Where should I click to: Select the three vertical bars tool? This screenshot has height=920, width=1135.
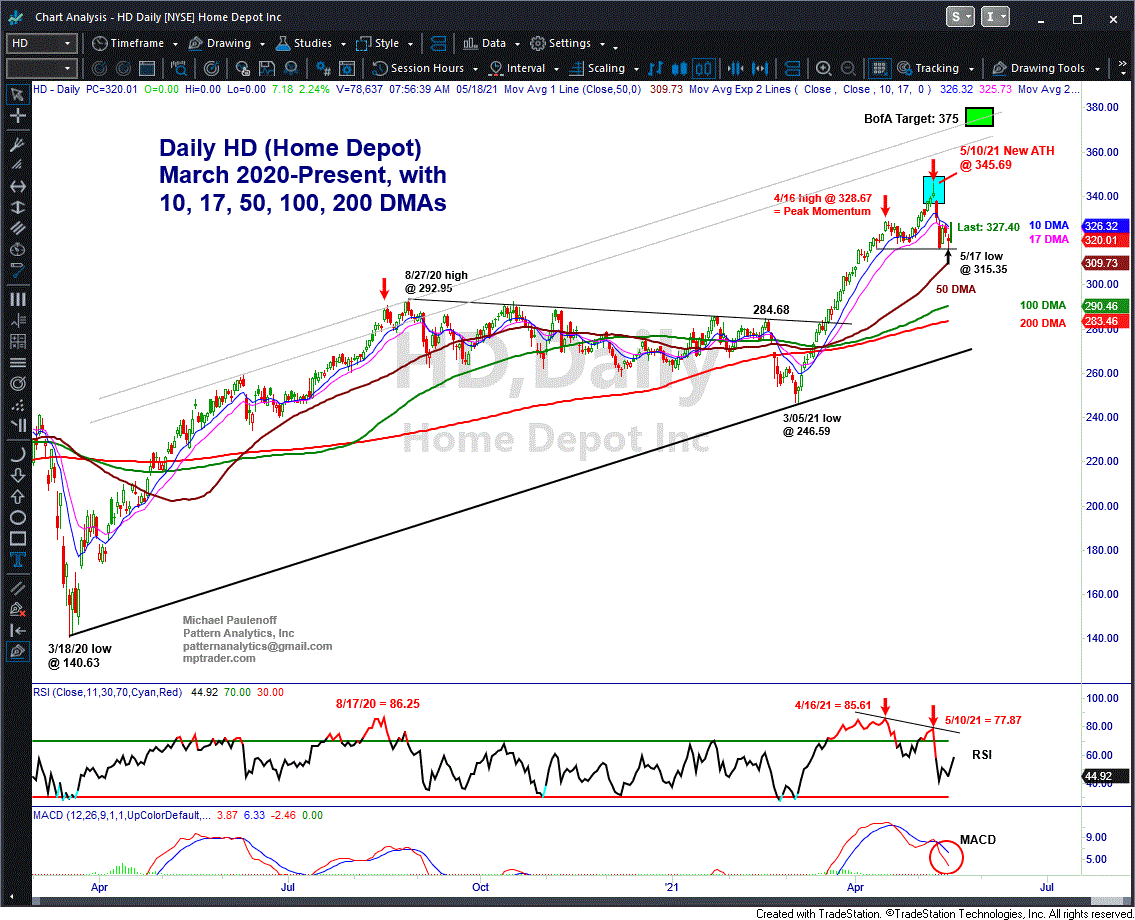(17, 299)
